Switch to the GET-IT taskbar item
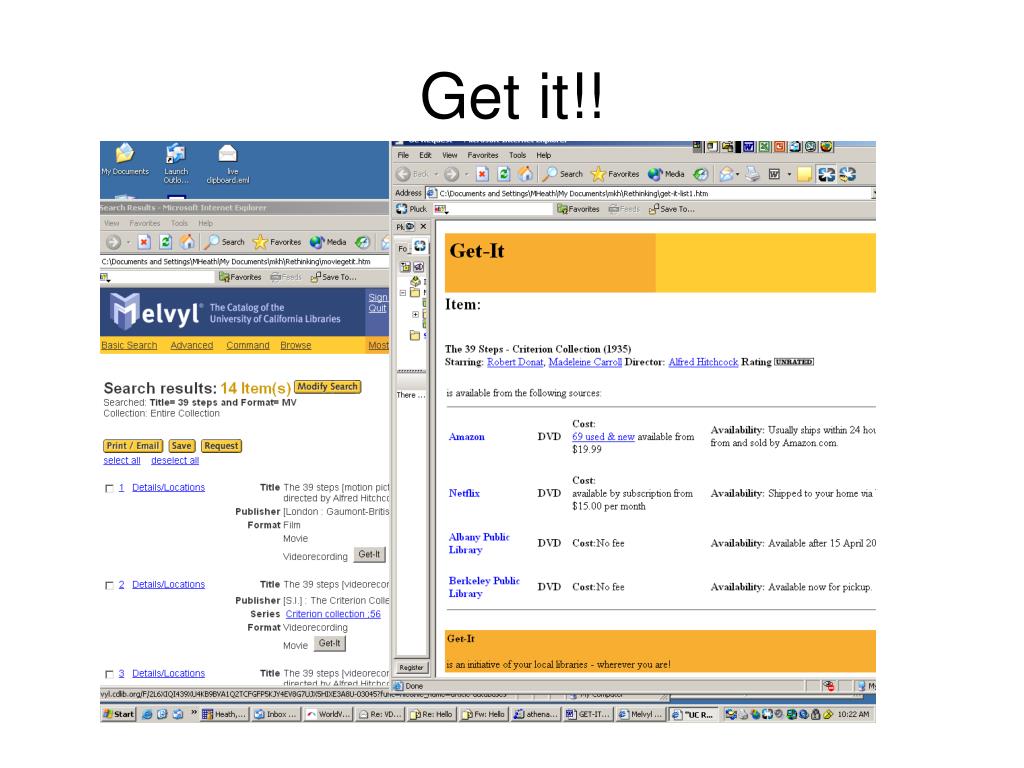1024x768 pixels. (x=588, y=714)
